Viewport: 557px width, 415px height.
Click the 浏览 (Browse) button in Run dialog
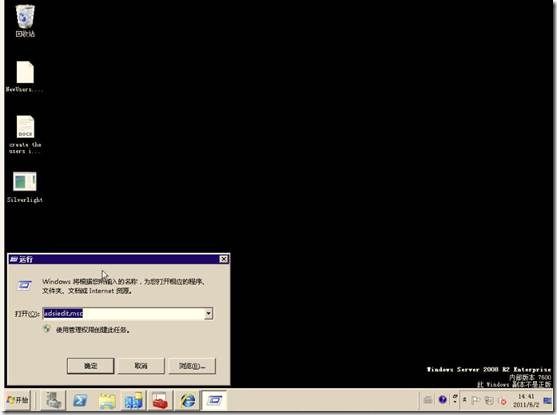192,366
